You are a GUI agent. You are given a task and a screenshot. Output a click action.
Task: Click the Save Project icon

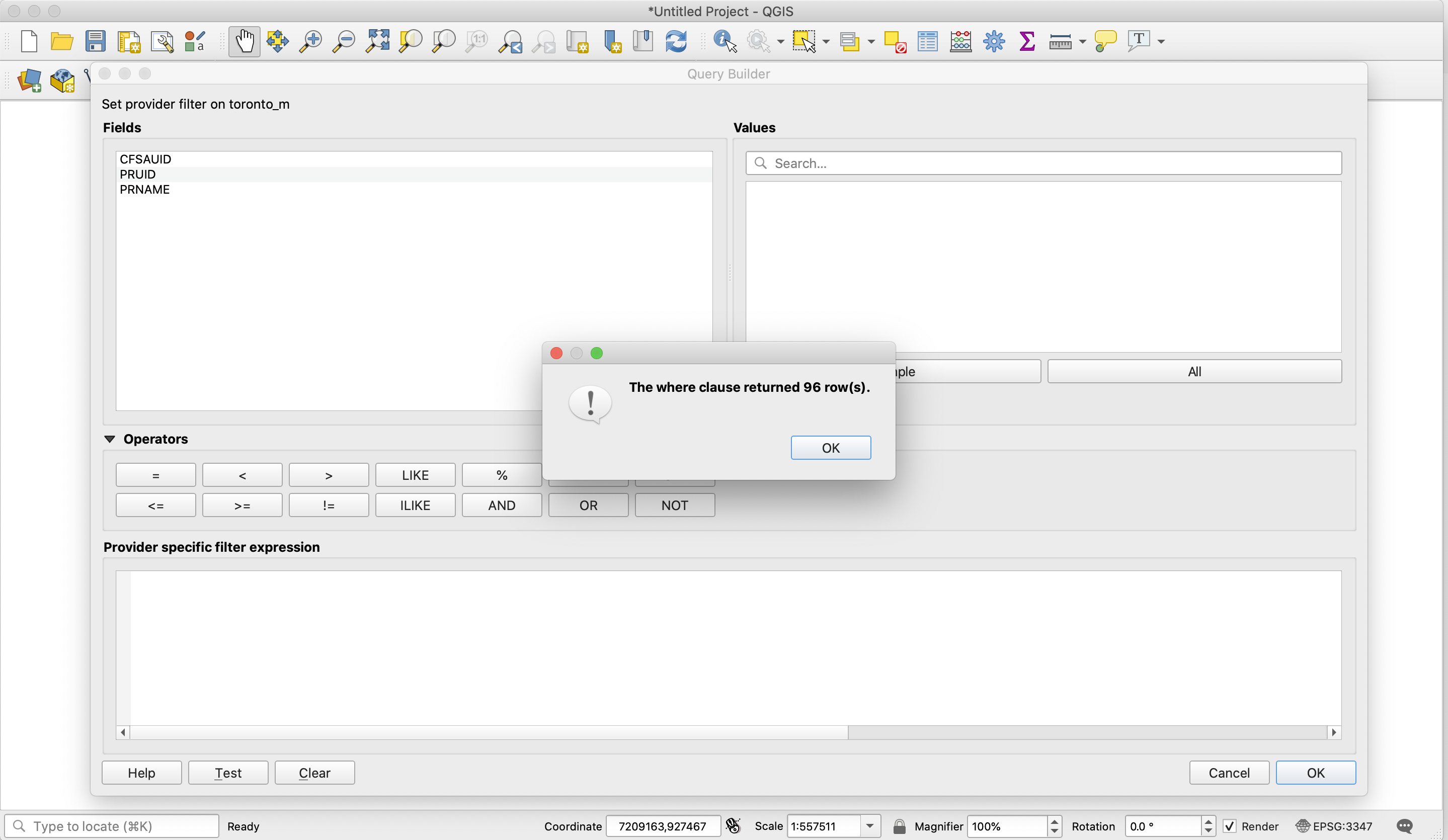(95, 41)
